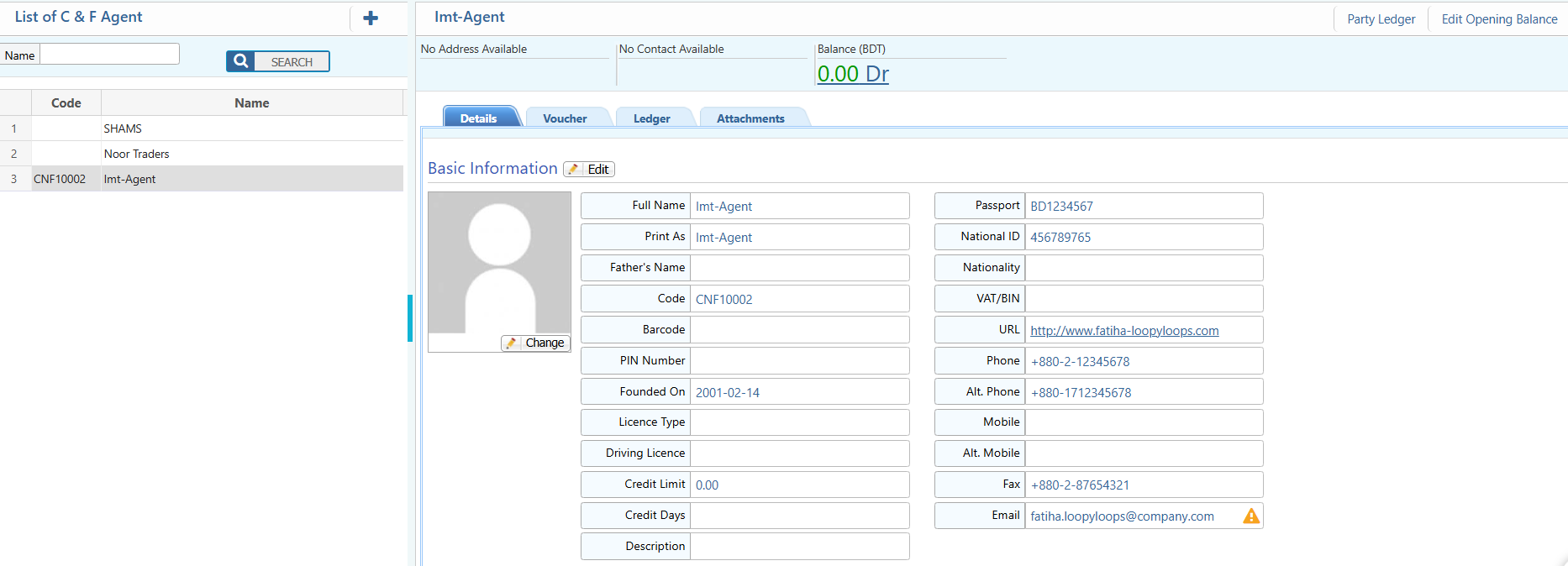Click the 0.00 Dr balance link
1568x566 pixels.
pos(853,74)
